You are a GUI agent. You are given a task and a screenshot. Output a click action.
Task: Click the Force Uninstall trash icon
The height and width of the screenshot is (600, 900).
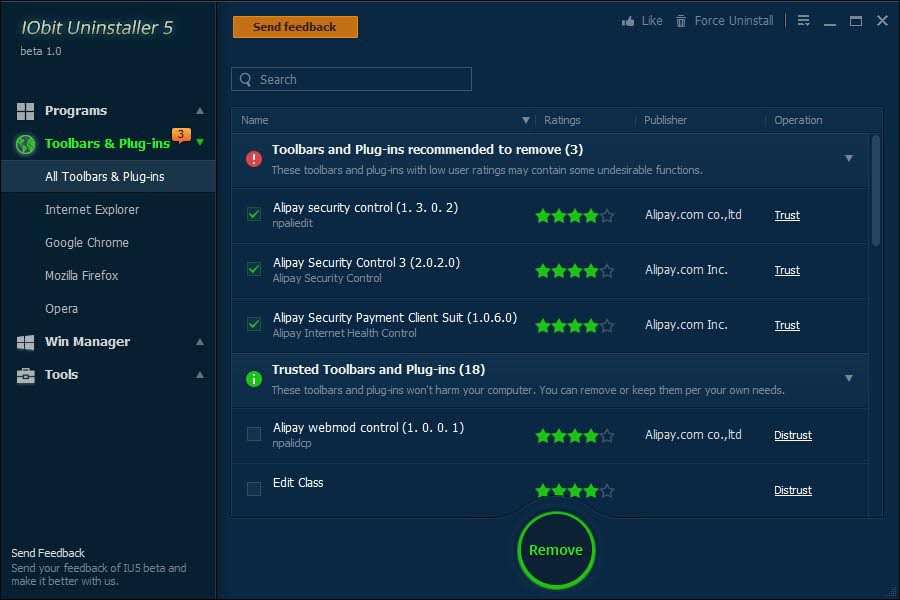coord(681,21)
